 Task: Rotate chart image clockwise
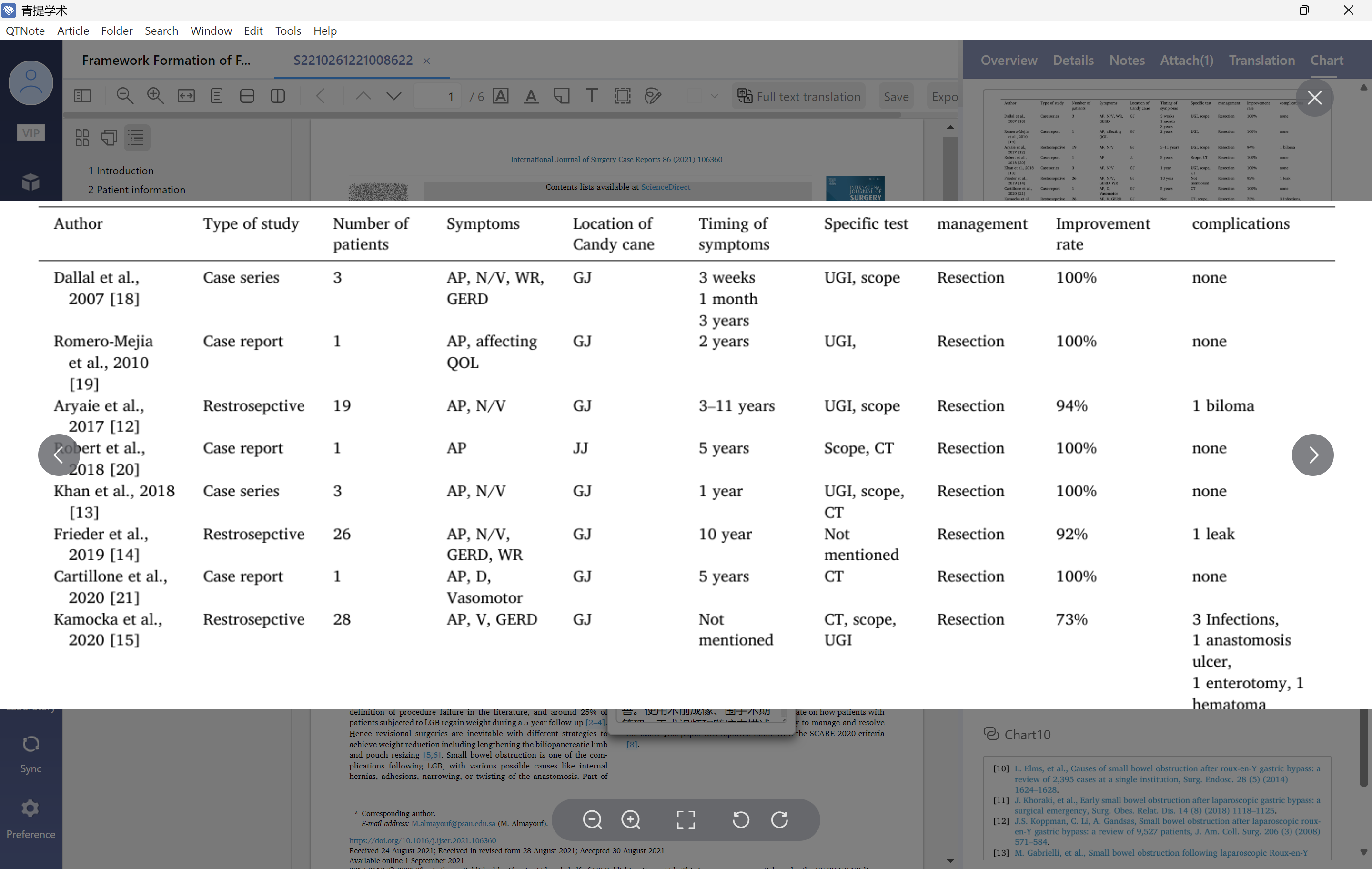click(x=779, y=819)
